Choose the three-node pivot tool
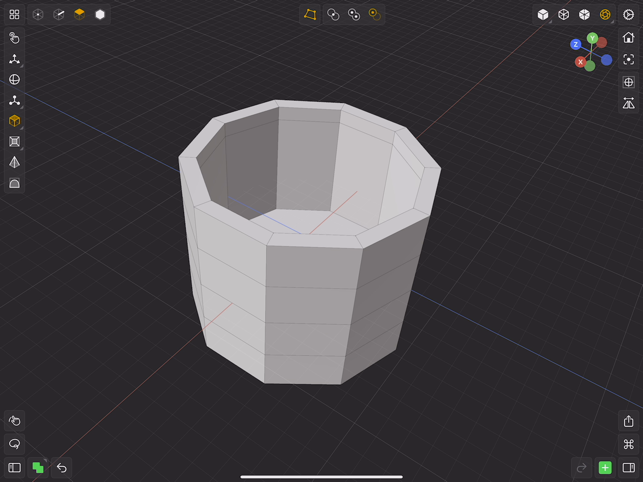643x482 pixels. pyautogui.click(x=14, y=100)
